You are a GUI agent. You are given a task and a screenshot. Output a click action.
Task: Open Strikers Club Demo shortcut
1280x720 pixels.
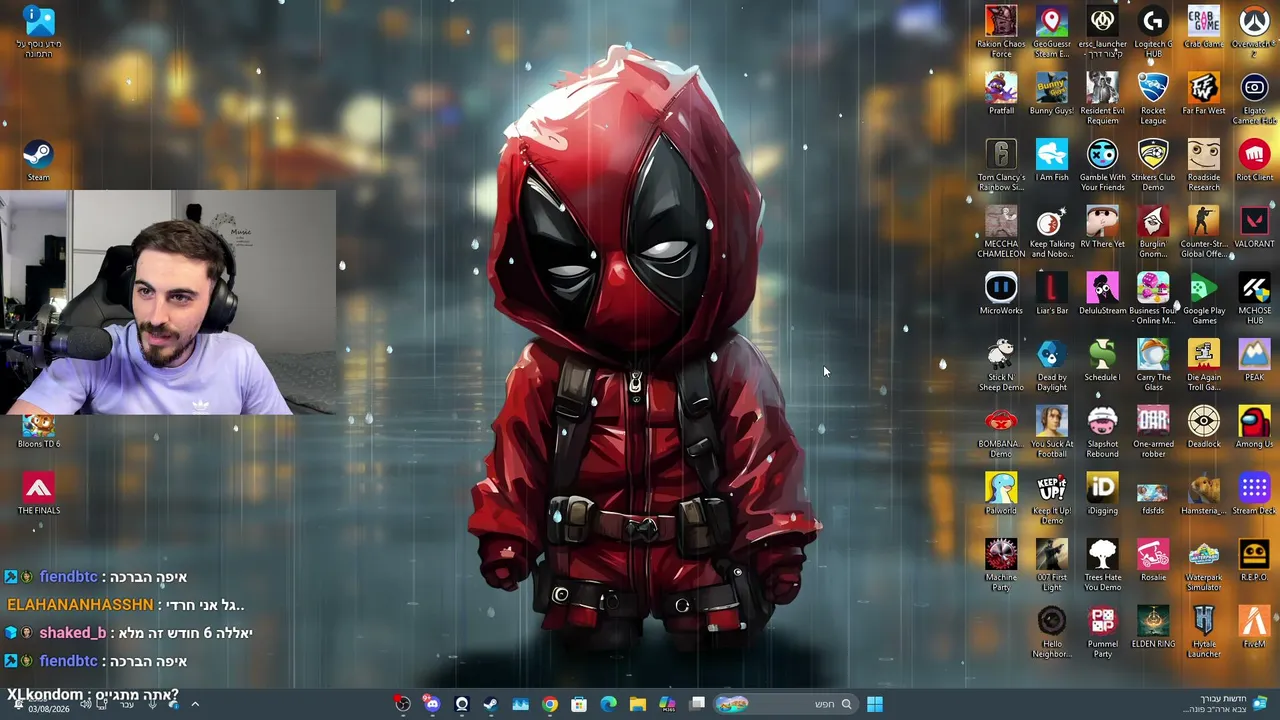click(1153, 165)
